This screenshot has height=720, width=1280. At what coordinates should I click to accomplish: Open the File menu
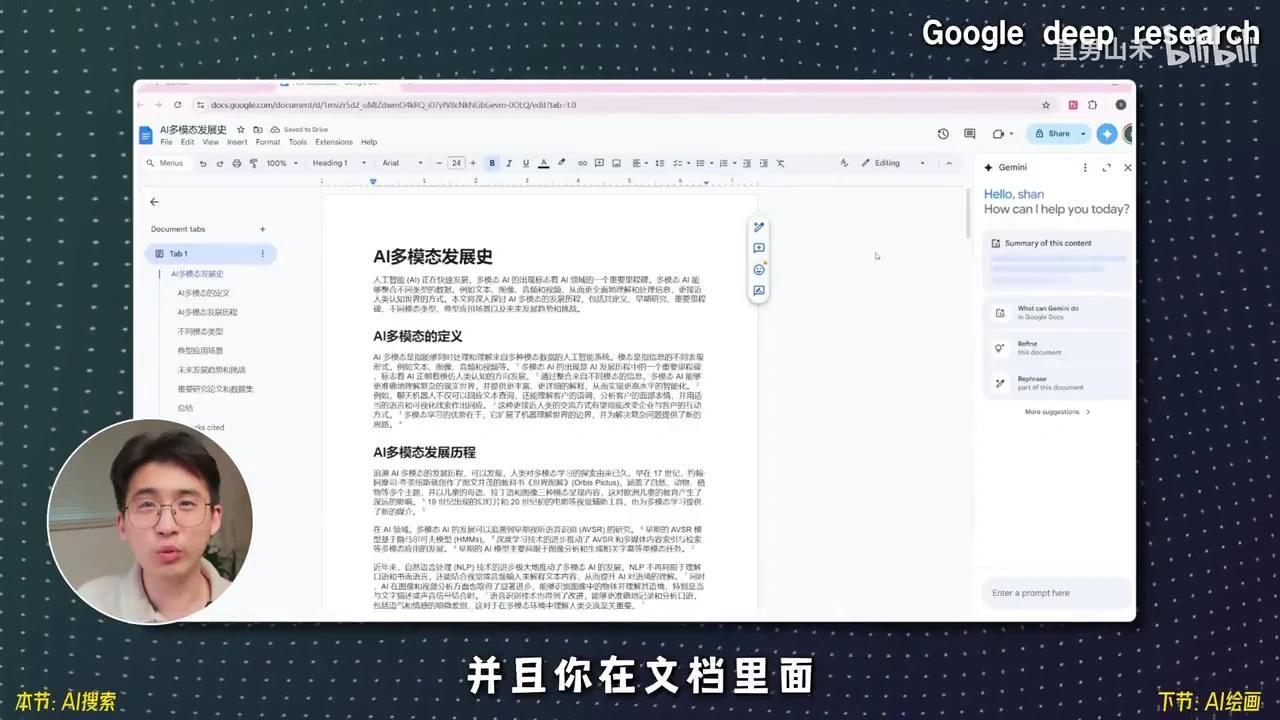(x=166, y=142)
